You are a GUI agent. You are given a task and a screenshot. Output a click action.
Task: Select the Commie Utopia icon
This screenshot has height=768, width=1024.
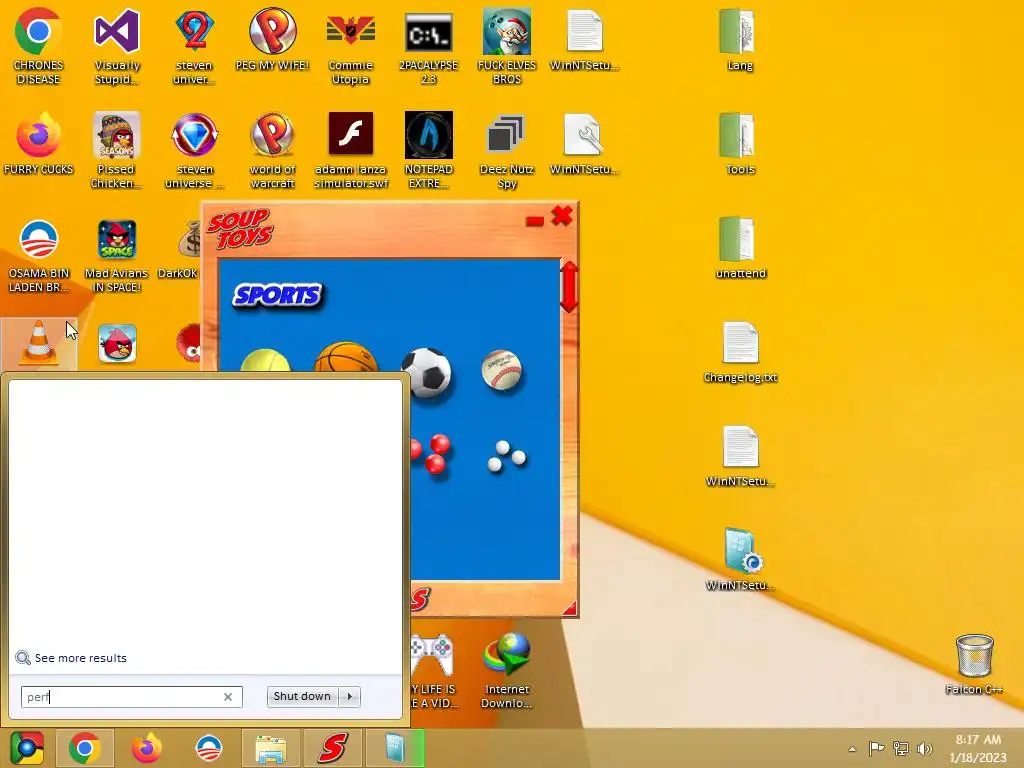coord(351,46)
